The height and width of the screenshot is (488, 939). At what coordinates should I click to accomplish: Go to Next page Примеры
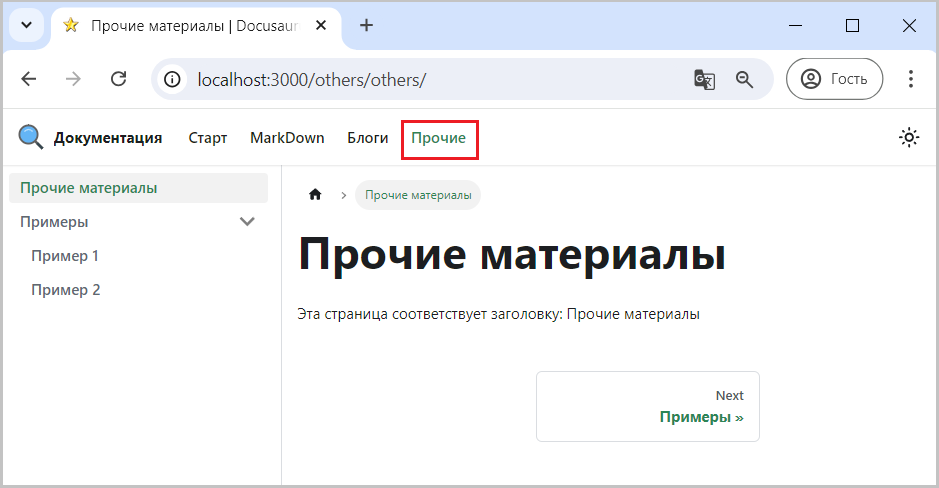coord(648,407)
